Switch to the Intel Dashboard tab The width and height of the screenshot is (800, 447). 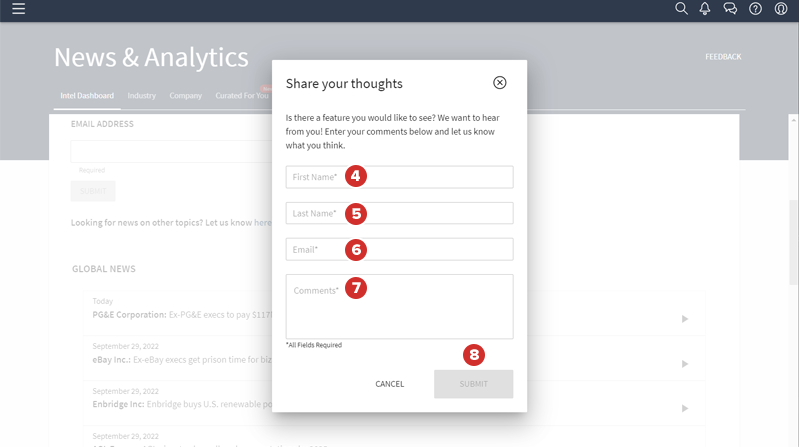coord(87,96)
